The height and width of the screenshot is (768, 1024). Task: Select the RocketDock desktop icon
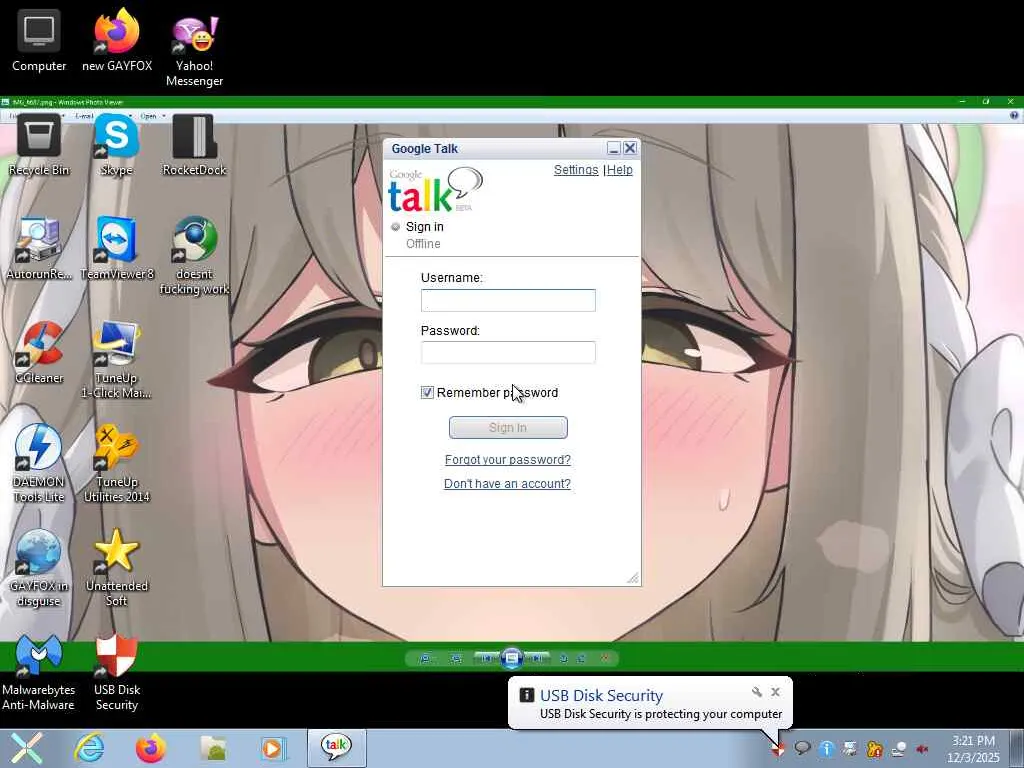coord(194,145)
